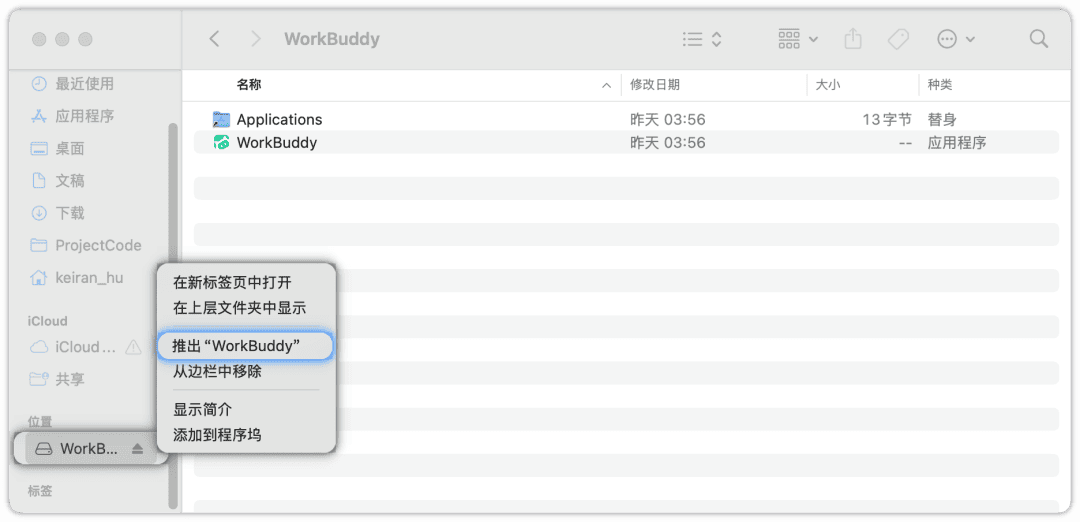Click the Search magnifier icon

point(1039,39)
